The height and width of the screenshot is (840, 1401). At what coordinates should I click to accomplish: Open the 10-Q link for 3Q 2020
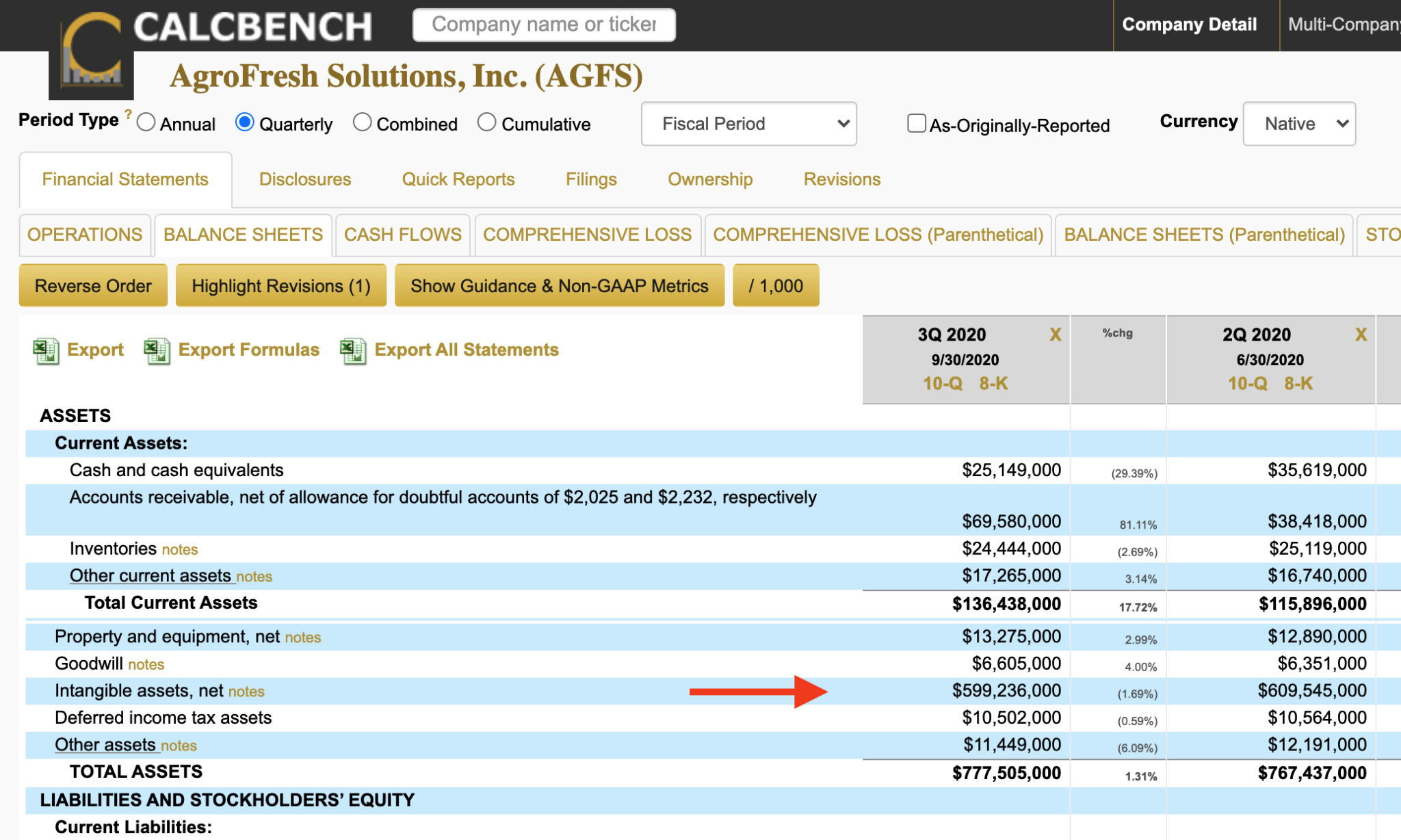pos(942,383)
